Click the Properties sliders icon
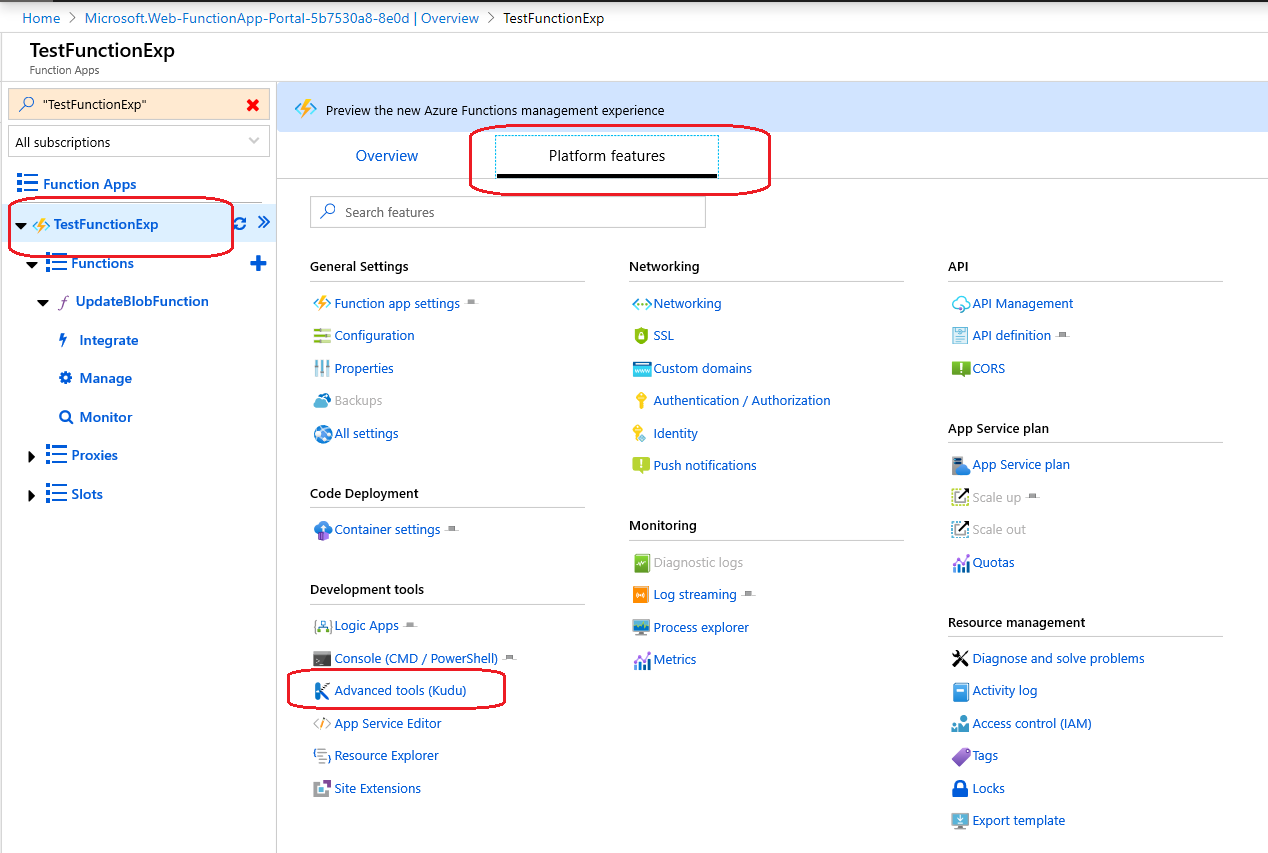The width and height of the screenshot is (1268, 853). 322,368
